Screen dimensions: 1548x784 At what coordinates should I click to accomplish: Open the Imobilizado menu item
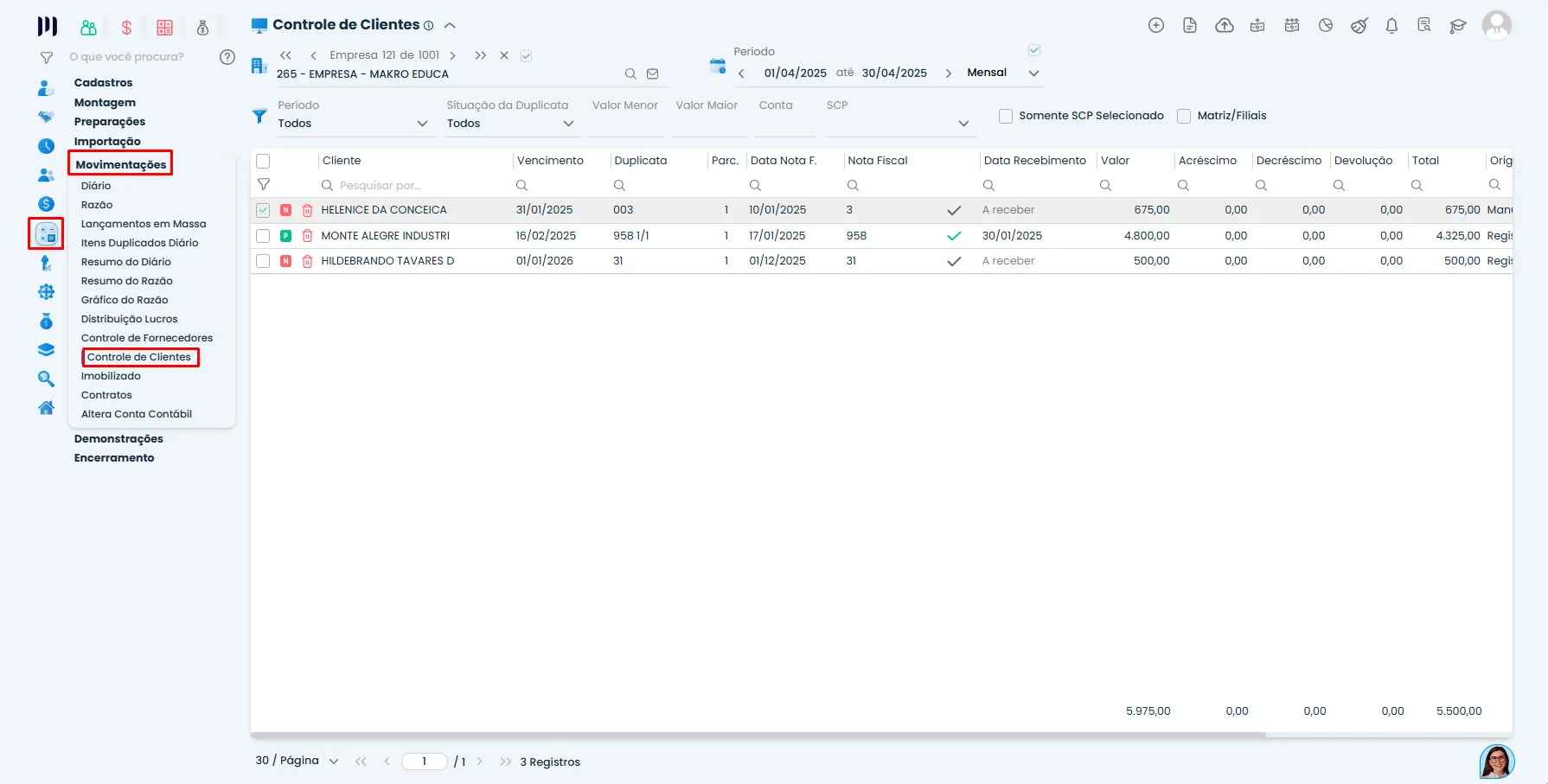(111, 376)
